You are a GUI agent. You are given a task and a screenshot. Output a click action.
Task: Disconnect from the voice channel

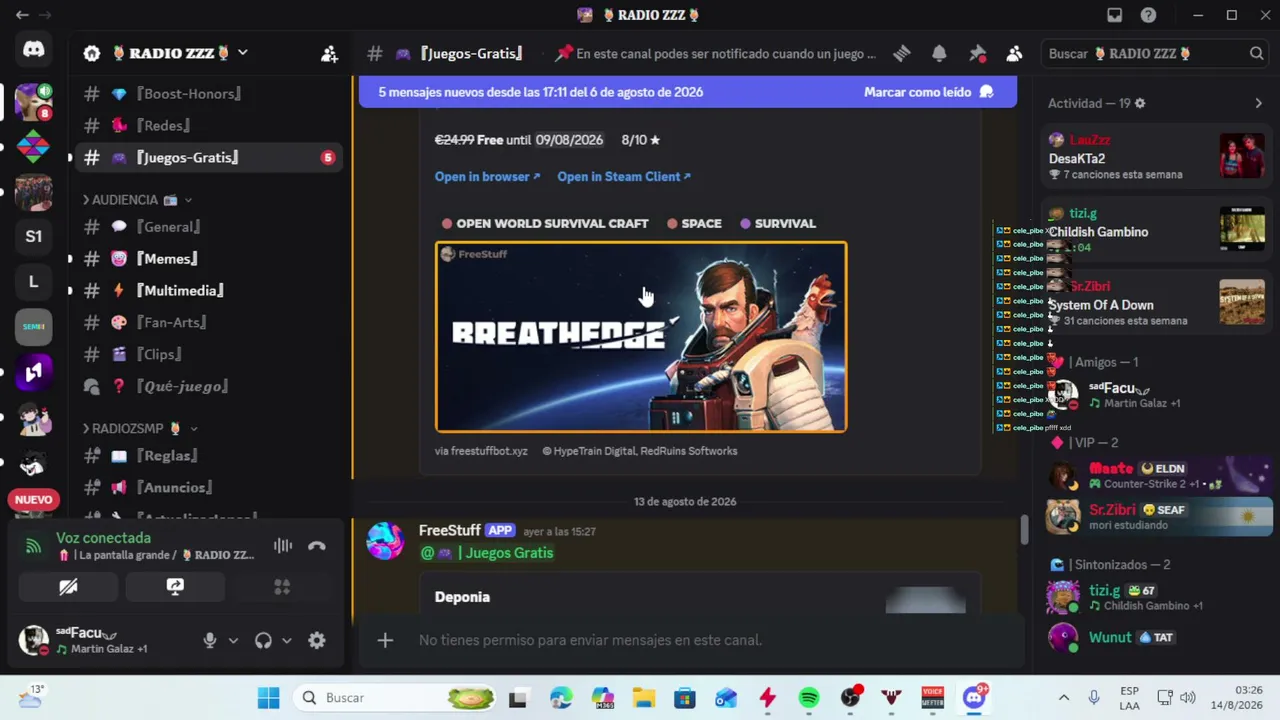(317, 546)
